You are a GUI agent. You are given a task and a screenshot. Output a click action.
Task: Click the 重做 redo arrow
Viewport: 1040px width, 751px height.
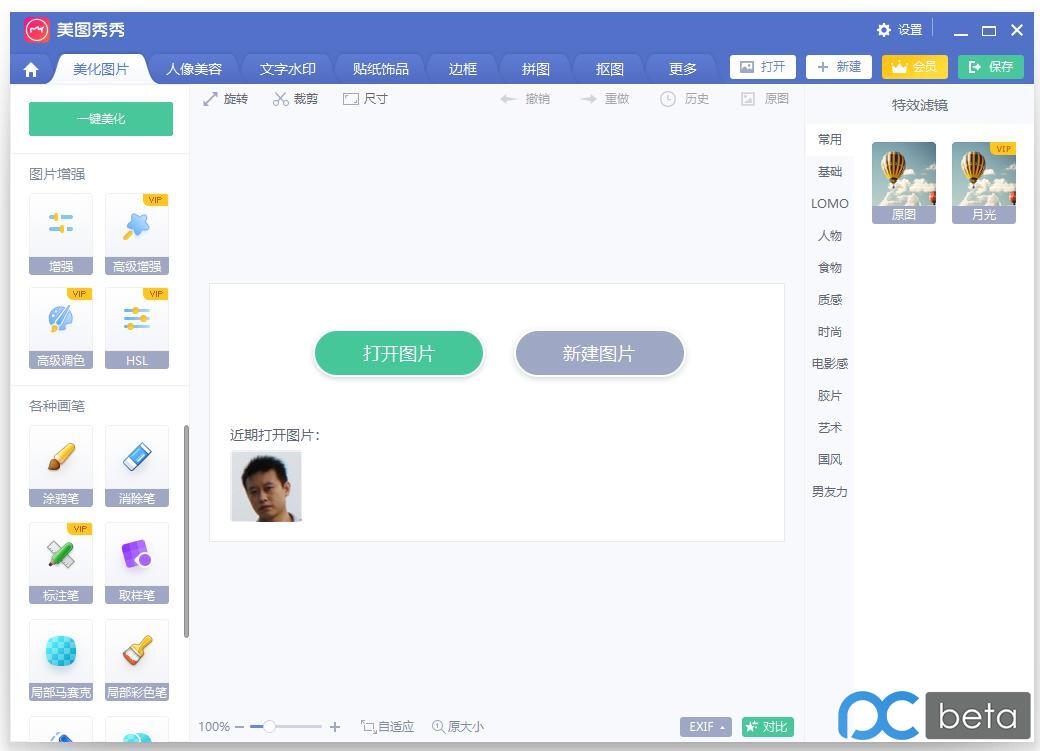605,99
